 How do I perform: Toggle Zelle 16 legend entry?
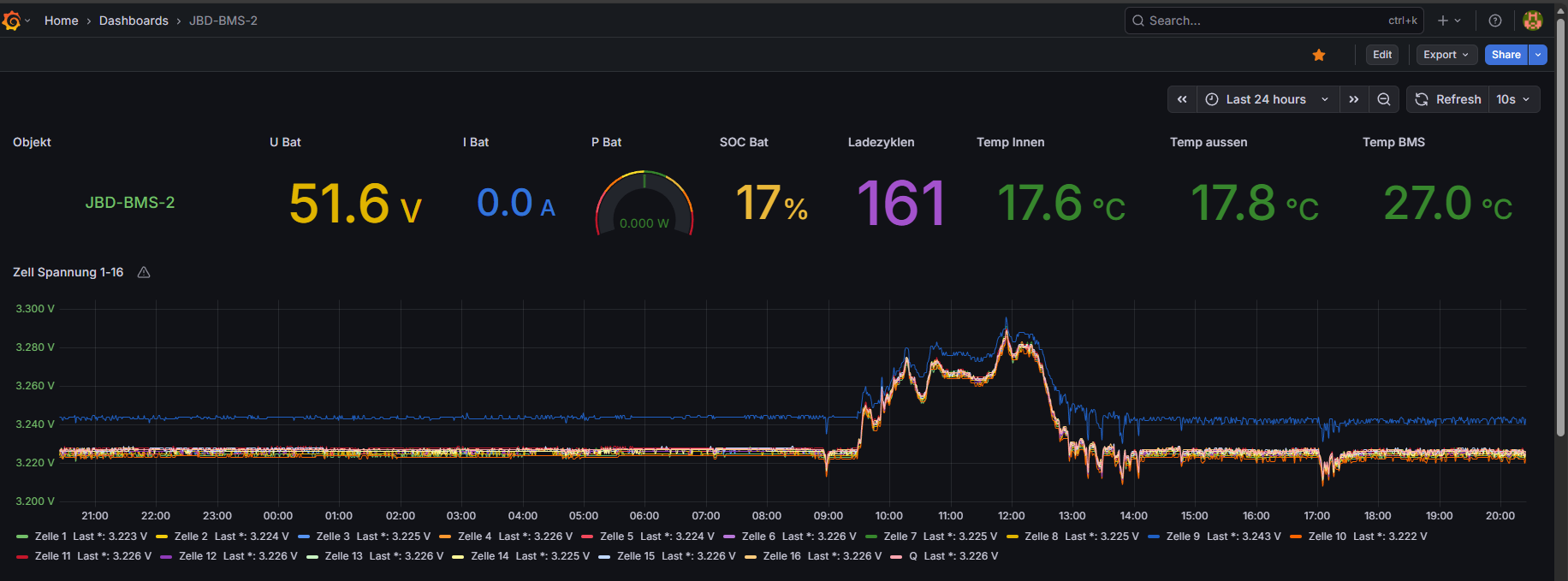coord(781,556)
